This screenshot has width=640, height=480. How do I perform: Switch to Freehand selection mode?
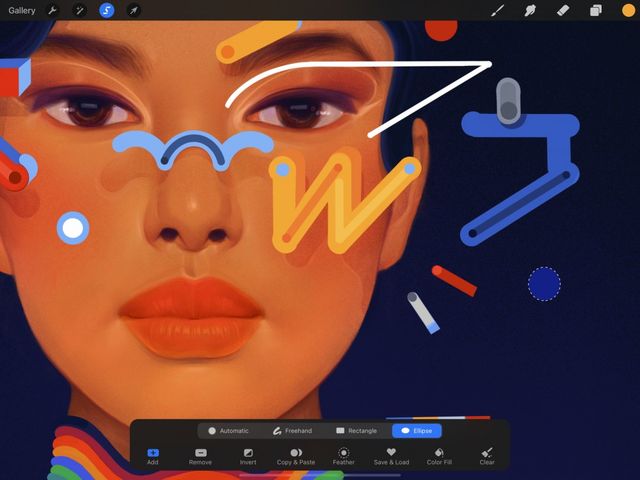click(293, 431)
